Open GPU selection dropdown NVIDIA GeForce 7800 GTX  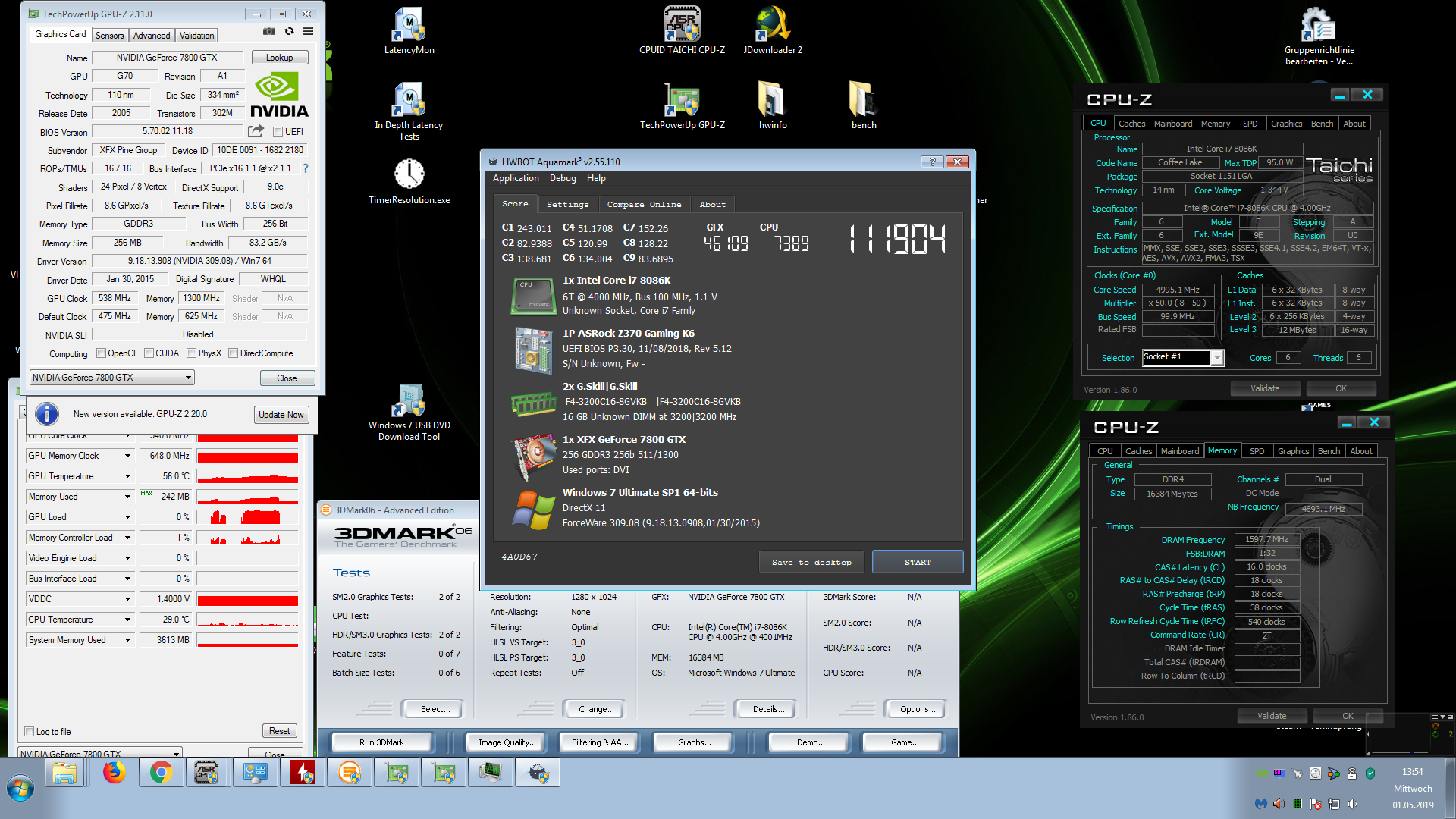coord(112,378)
